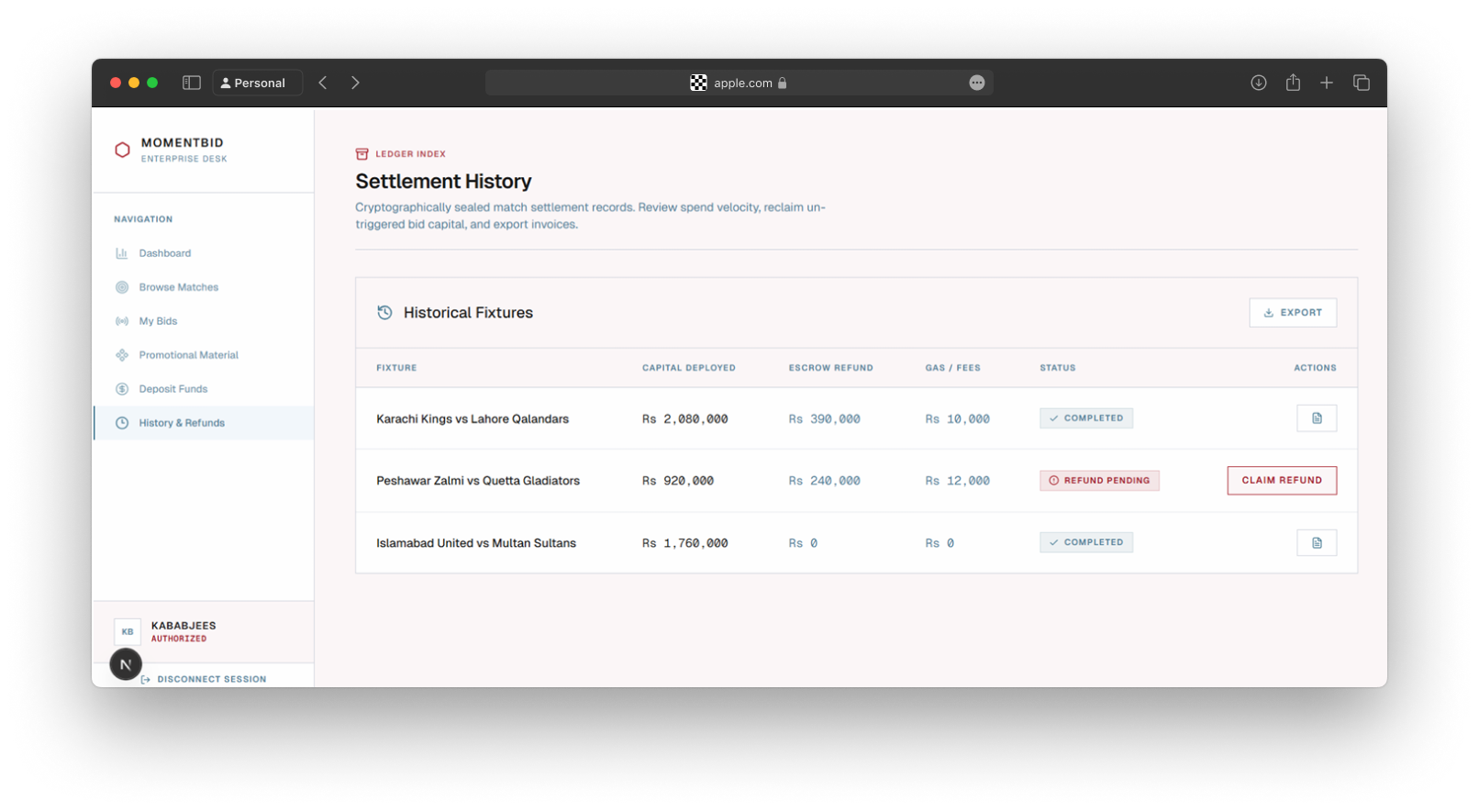1479x812 pixels.
Task: Click the Promotional Material icon
Action: (122, 355)
